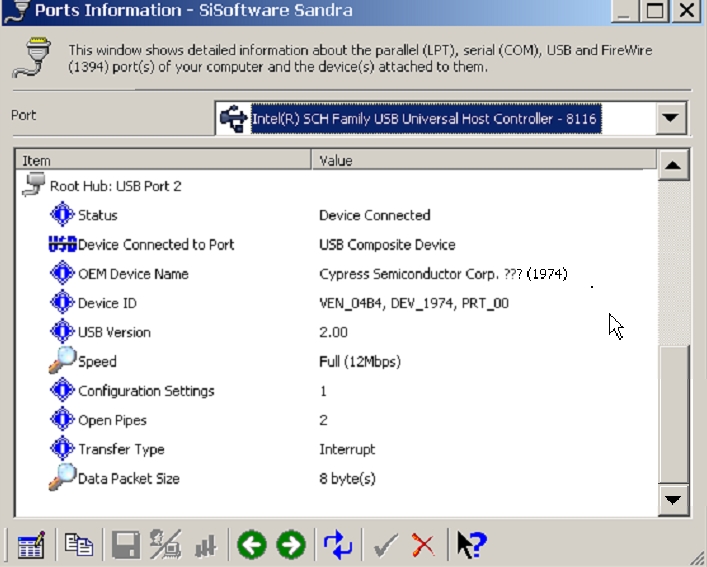Click the Cypress Semiconductor Corp. value

click(x=443, y=274)
